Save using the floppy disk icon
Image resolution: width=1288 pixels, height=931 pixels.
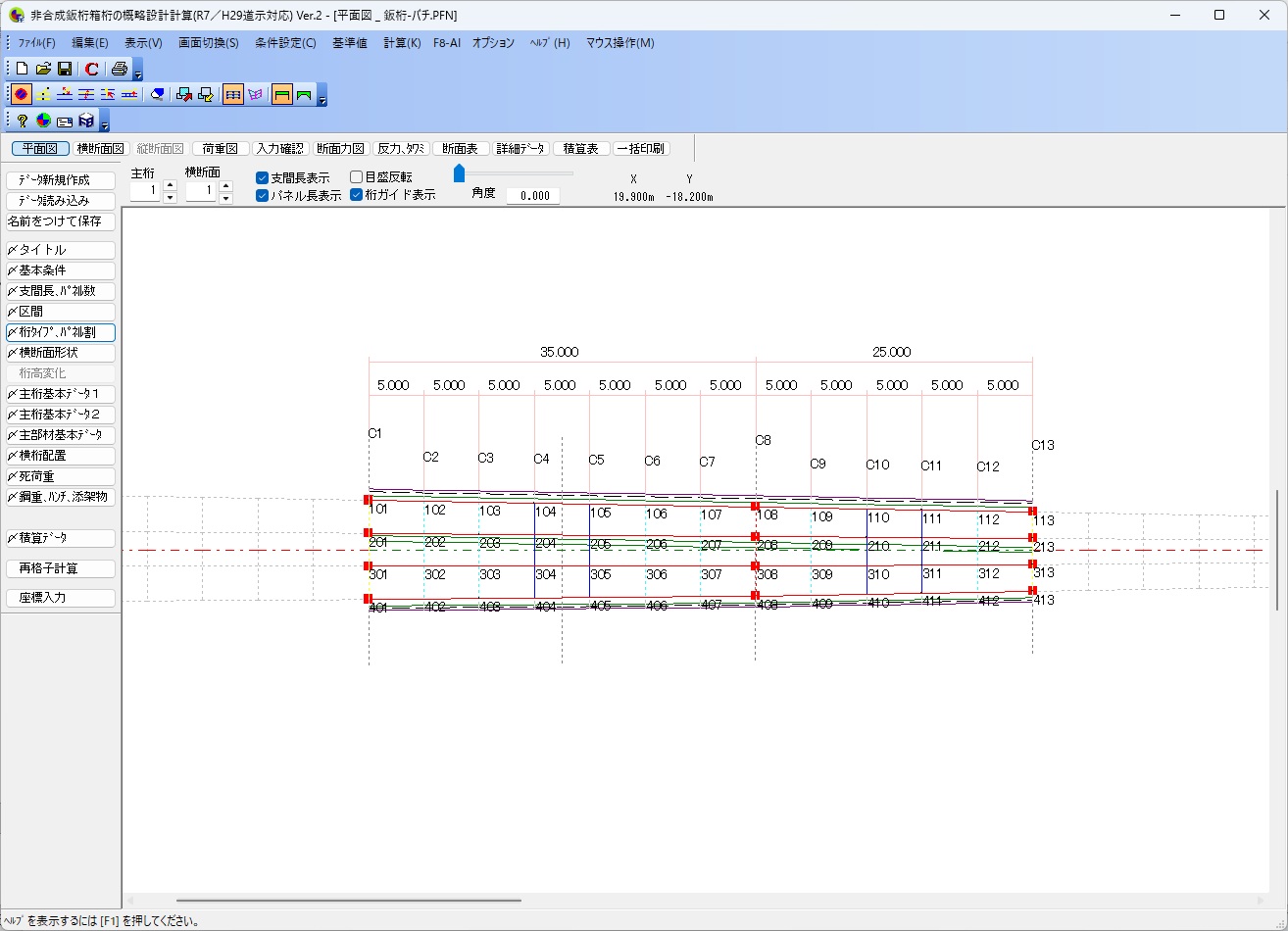point(65,69)
